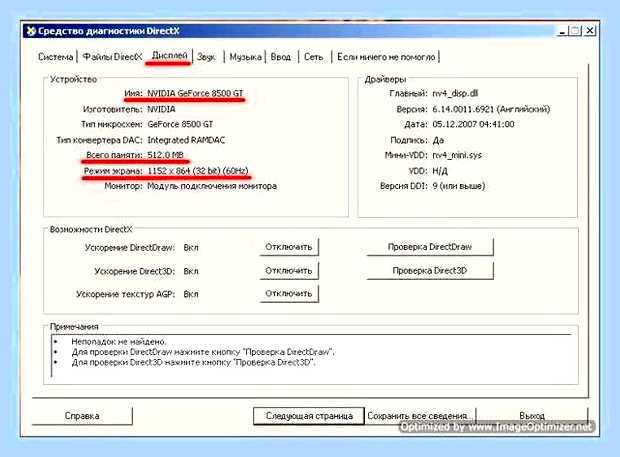Click the Изготовитель value NVIDIA
Image resolution: width=620 pixels, height=457 pixels.
[x=161, y=109]
